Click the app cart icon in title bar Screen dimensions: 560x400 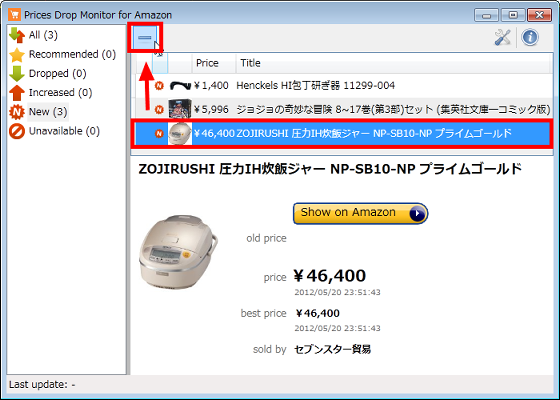pyautogui.click(x=15, y=15)
